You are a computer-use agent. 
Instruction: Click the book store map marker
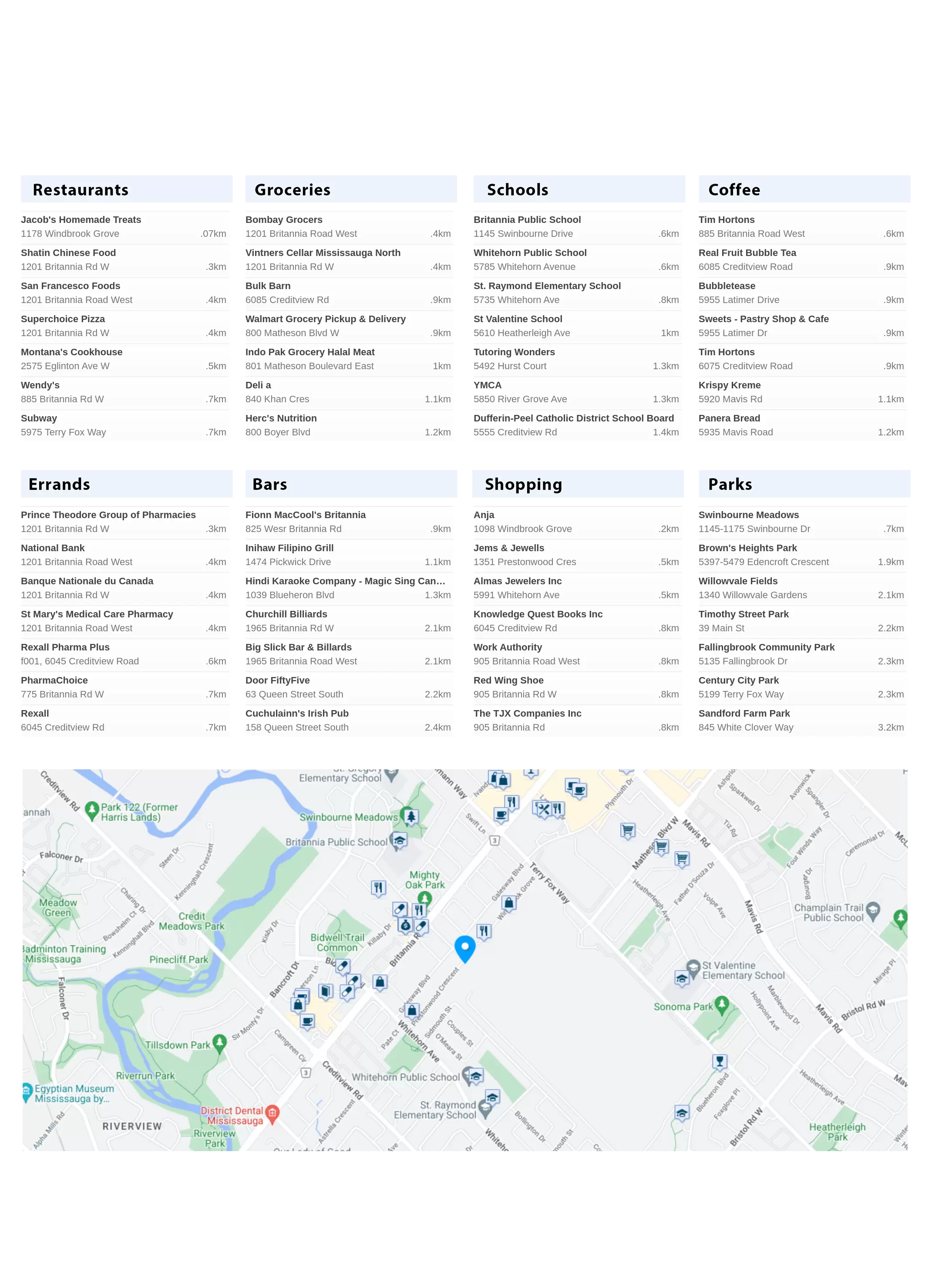pyautogui.click(x=326, y=991)
